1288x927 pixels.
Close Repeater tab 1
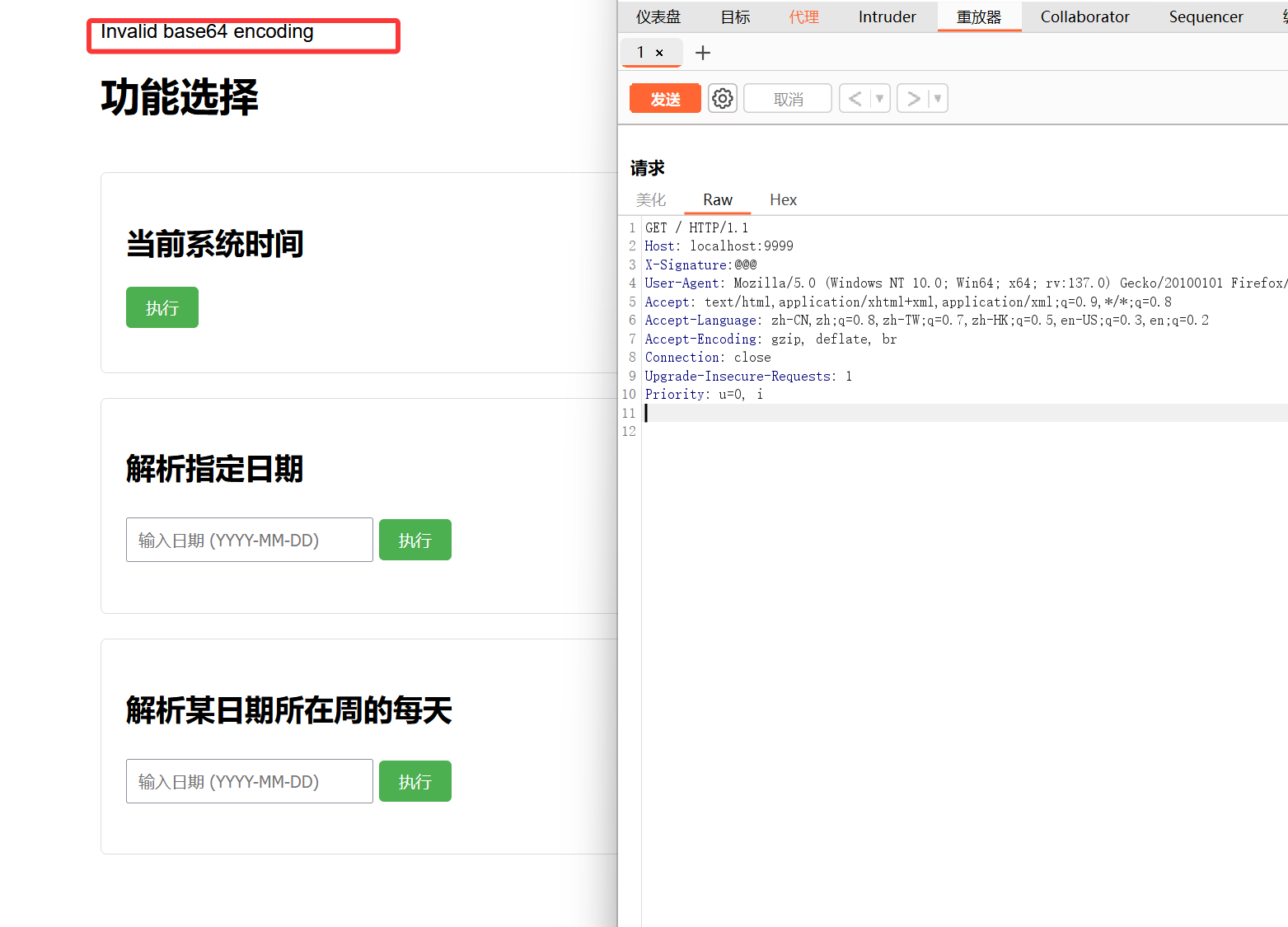[659, 53]
